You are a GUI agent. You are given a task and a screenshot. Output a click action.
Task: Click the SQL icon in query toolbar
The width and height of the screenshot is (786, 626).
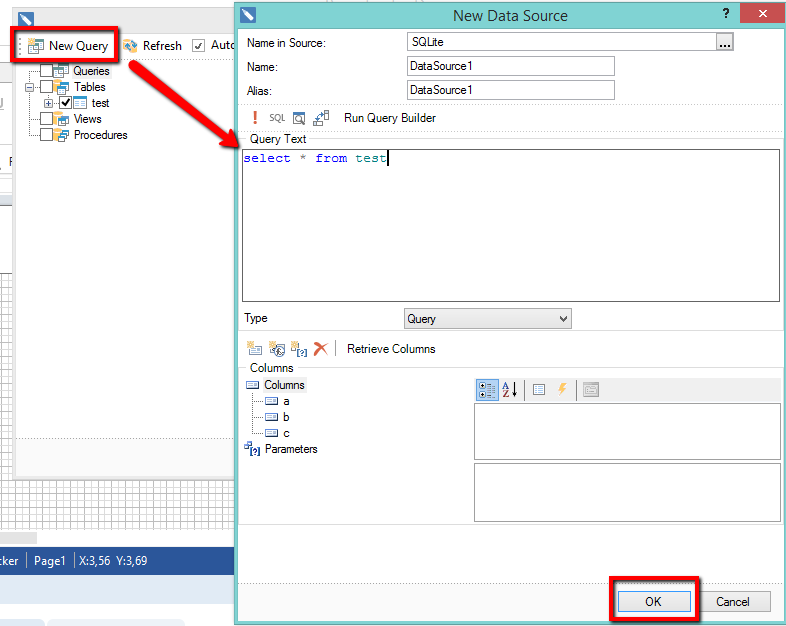[277, 118]
